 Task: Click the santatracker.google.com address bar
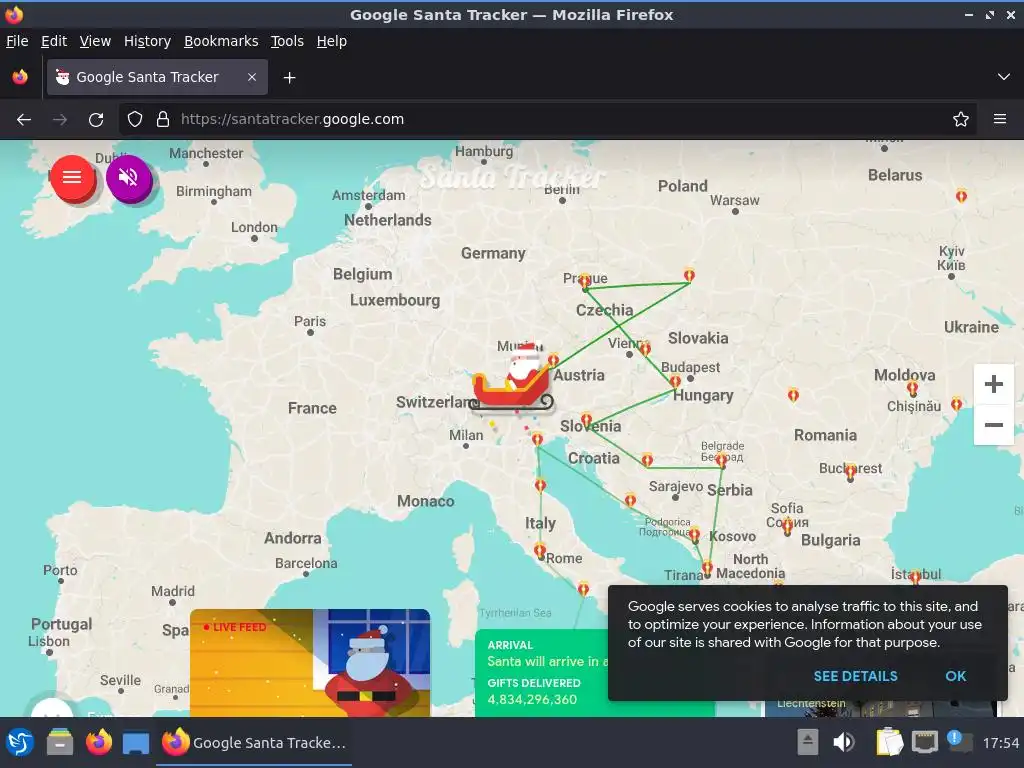coord(547,120)
